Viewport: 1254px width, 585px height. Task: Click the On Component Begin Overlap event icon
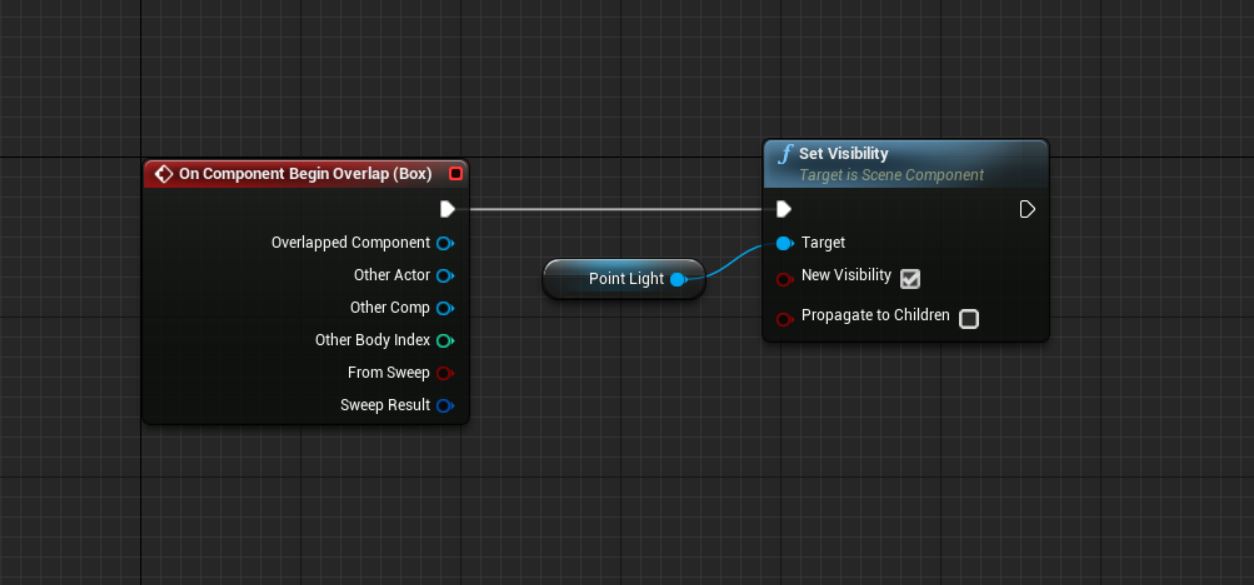164,174
